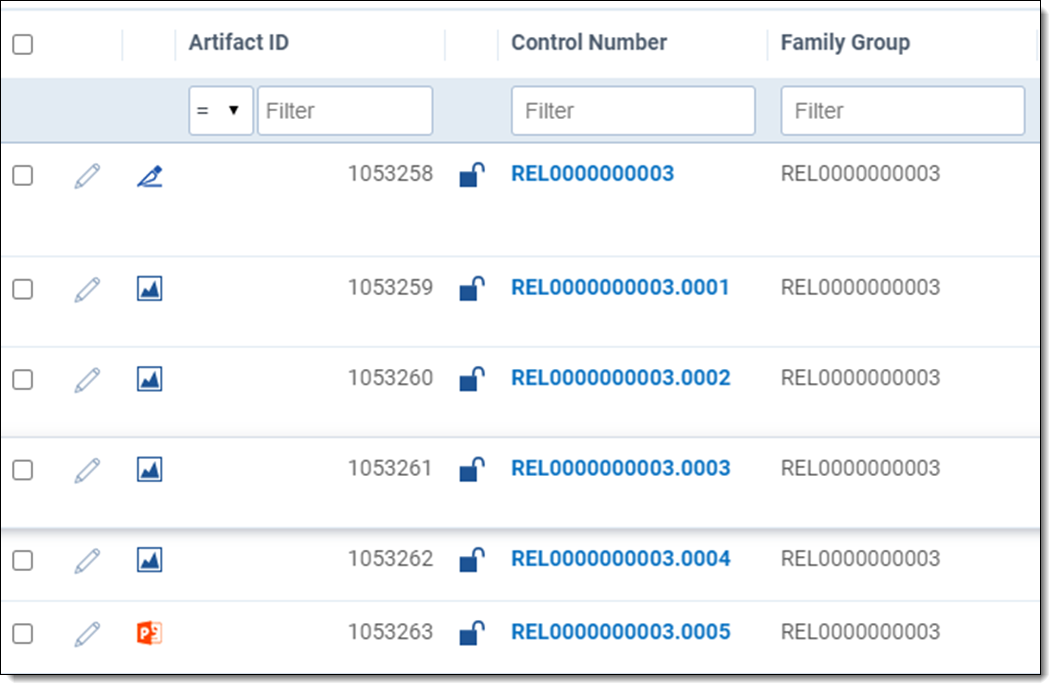
Task: Open document link REL0000000003.0005
Action: pyautogui.click(x=620, y=632)
